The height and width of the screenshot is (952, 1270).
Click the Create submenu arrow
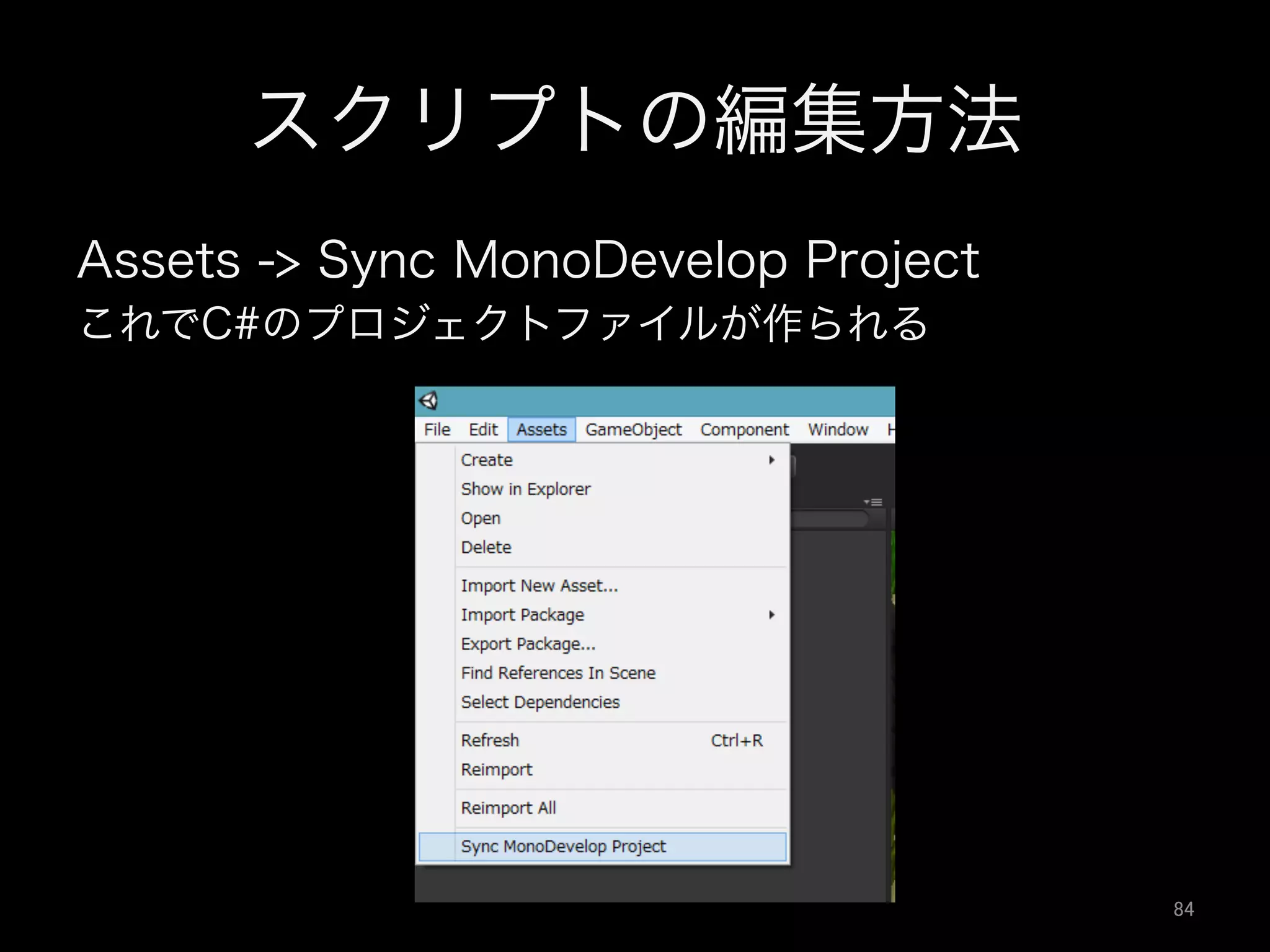click(771, 460)
